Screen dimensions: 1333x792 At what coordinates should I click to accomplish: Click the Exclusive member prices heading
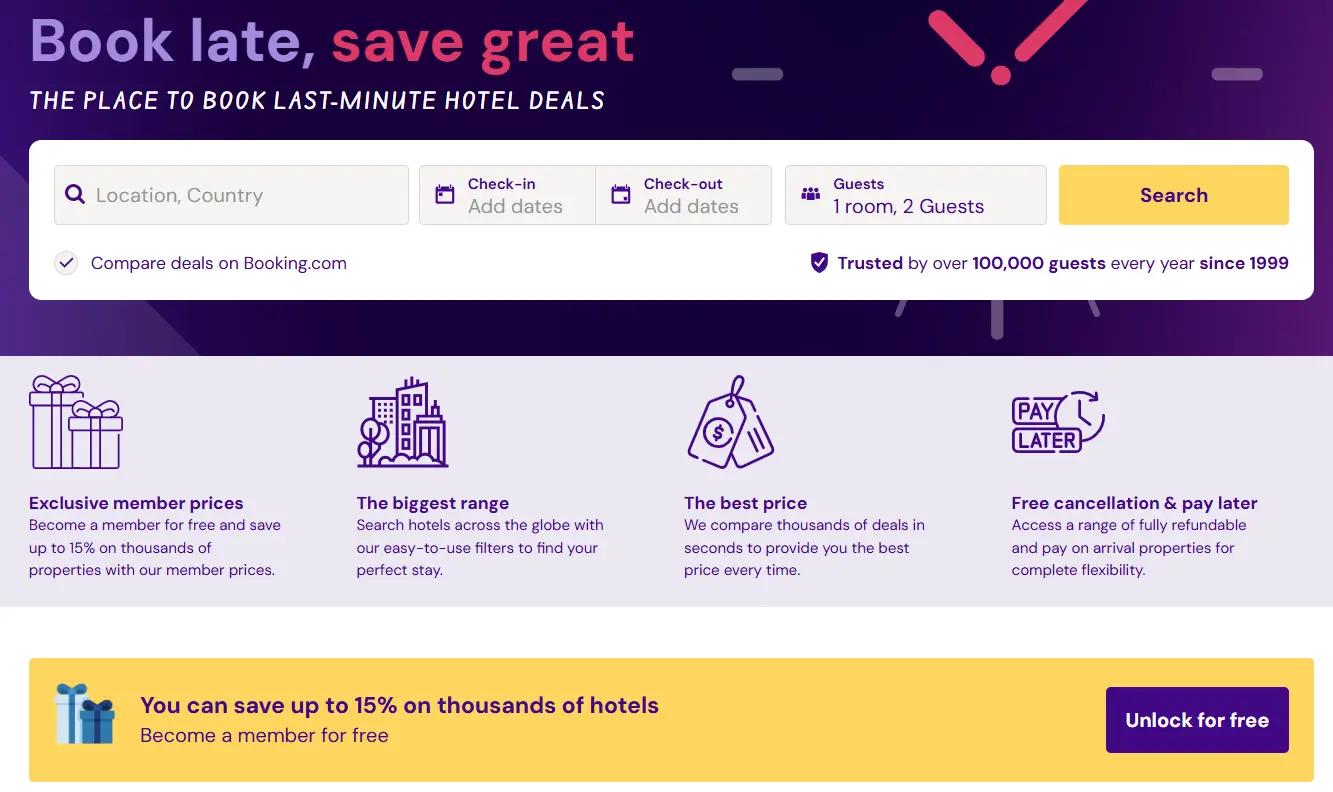[136, 503]
